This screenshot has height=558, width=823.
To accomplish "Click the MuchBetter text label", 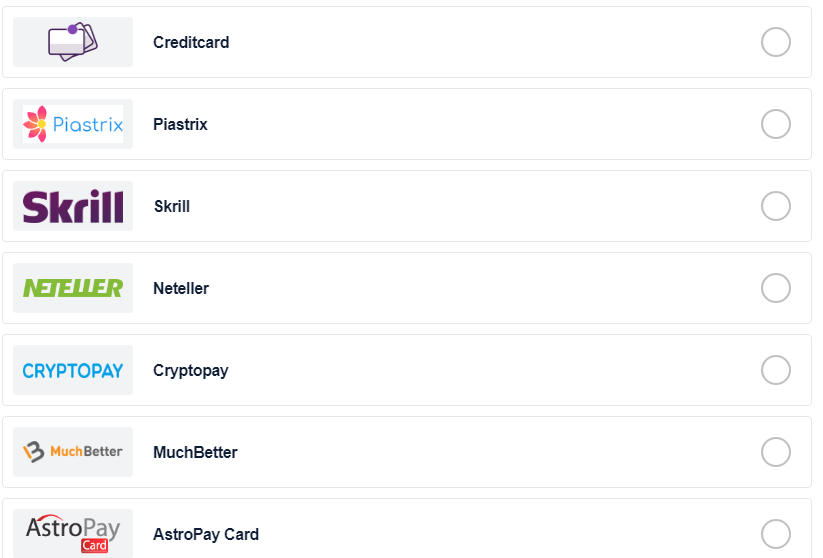I will pos(195,452).
